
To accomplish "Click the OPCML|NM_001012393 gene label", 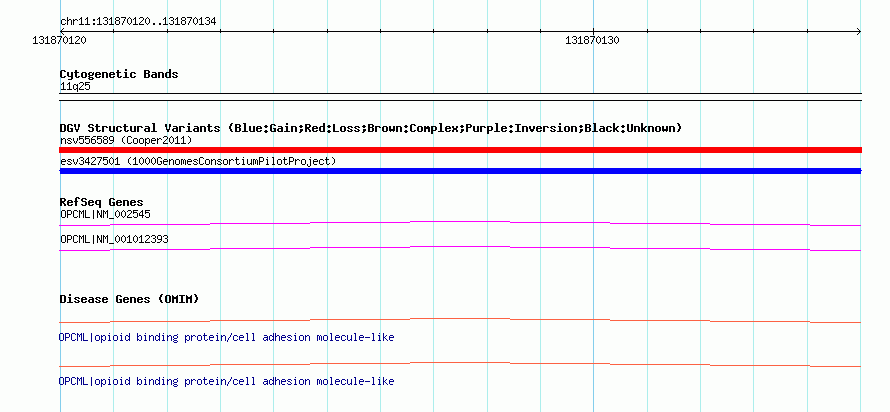I will [114, 239].
